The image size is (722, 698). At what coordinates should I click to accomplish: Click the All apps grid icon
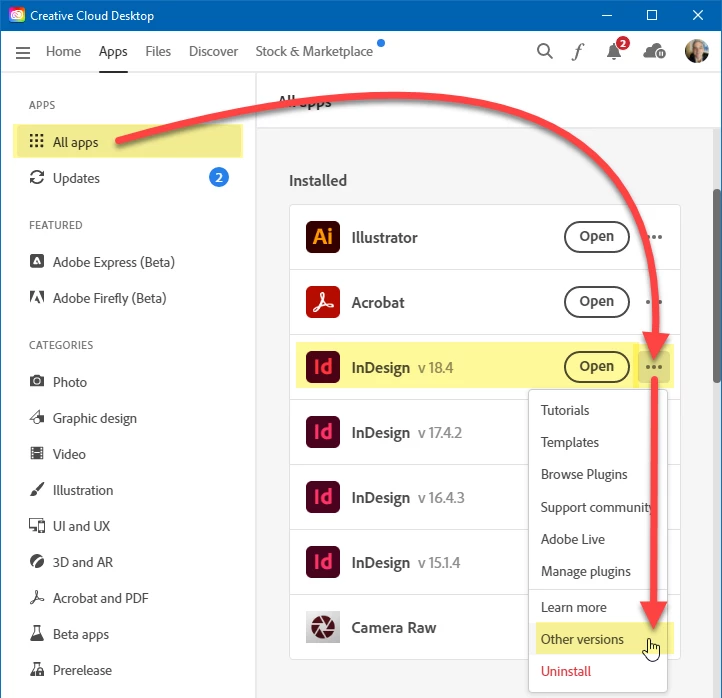point(36,141)
